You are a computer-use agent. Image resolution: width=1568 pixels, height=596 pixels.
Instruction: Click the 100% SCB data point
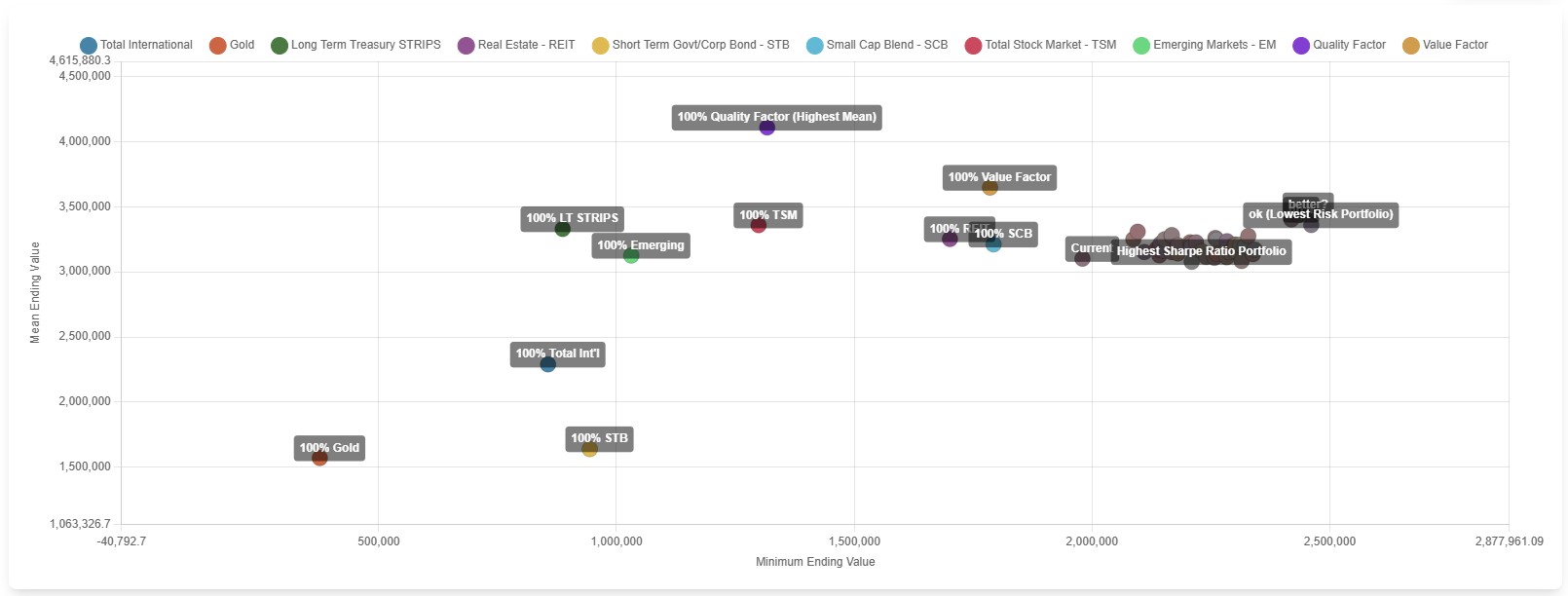pyautogui.click(x=993, y=244)
